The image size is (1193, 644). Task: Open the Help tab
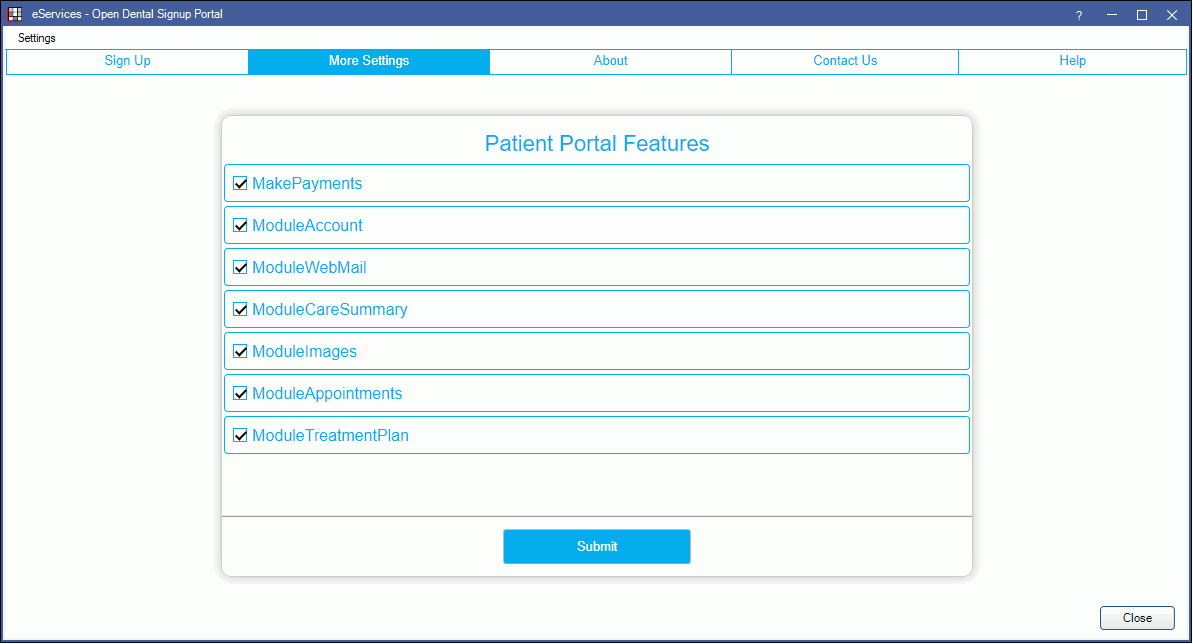click(1073, 62)
